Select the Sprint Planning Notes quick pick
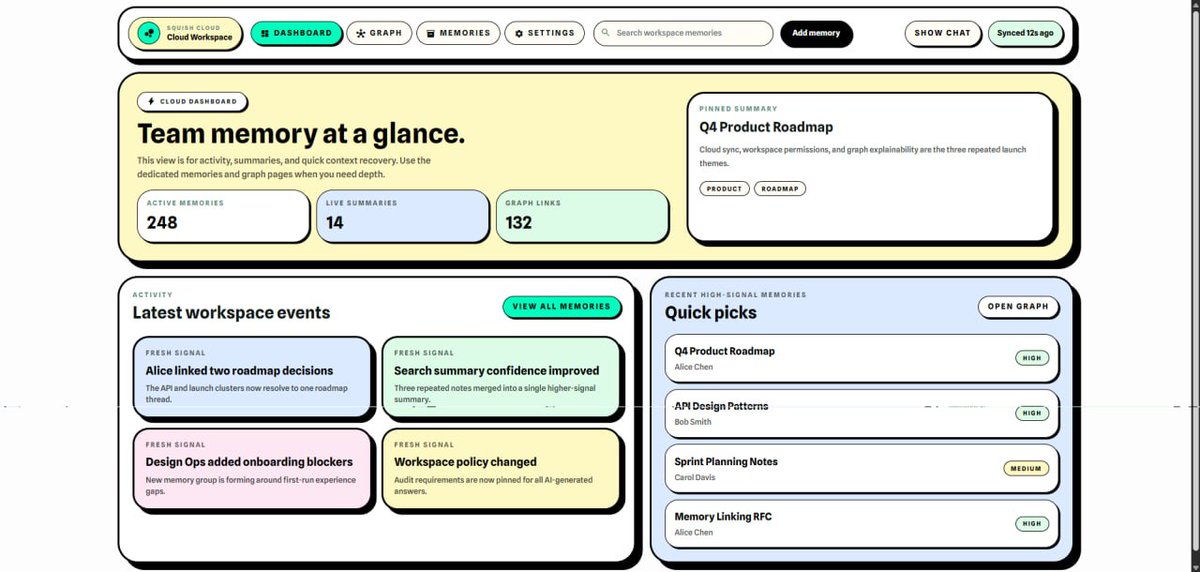Screen dimensions: 1200x572 [862, 468]
